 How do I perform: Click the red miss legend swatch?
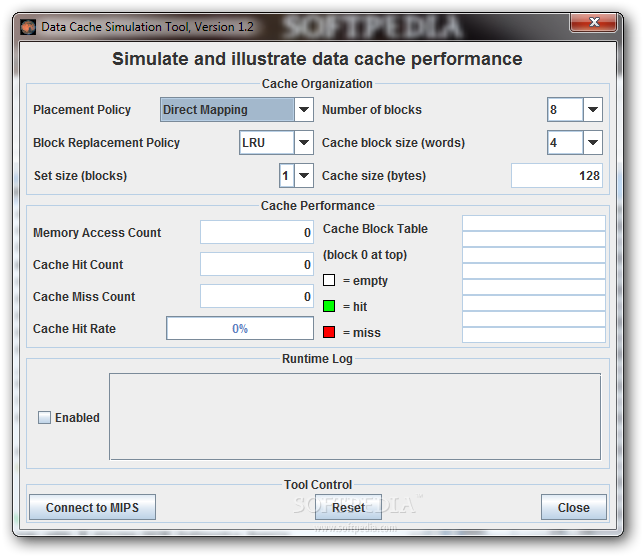[x=329, y=332]
